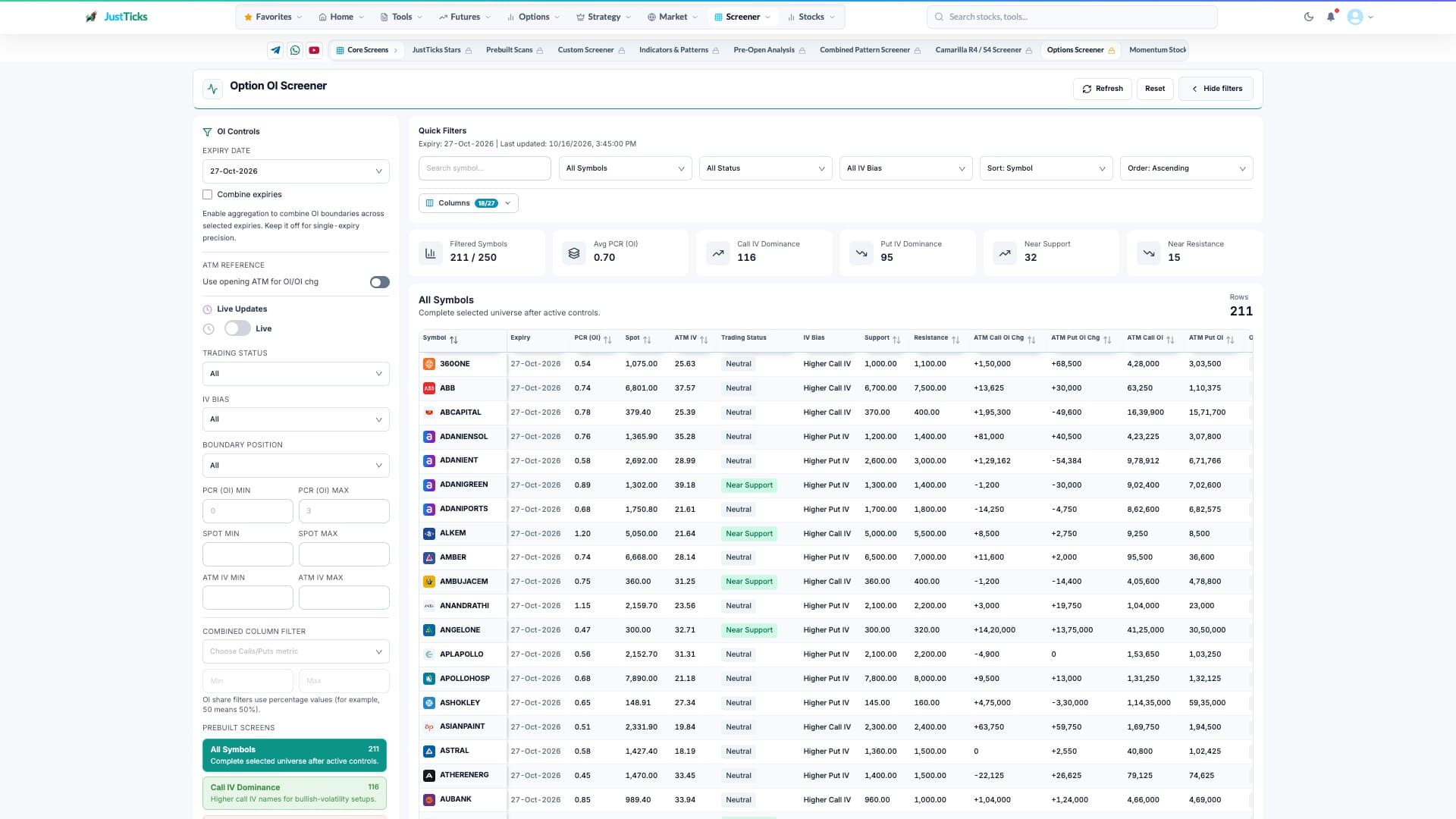This screenshot has height=819, width=1456.
Task: Expand the All IV Bias dropdown
Action: point(906,168)
